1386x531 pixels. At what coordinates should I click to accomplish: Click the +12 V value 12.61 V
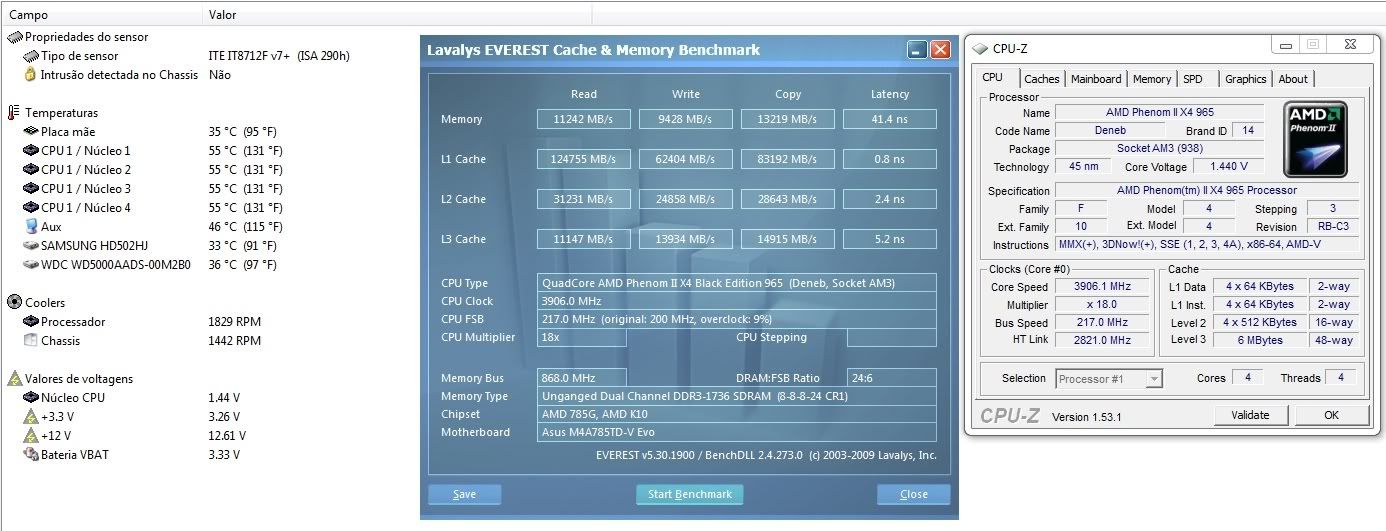click(227, 436)
